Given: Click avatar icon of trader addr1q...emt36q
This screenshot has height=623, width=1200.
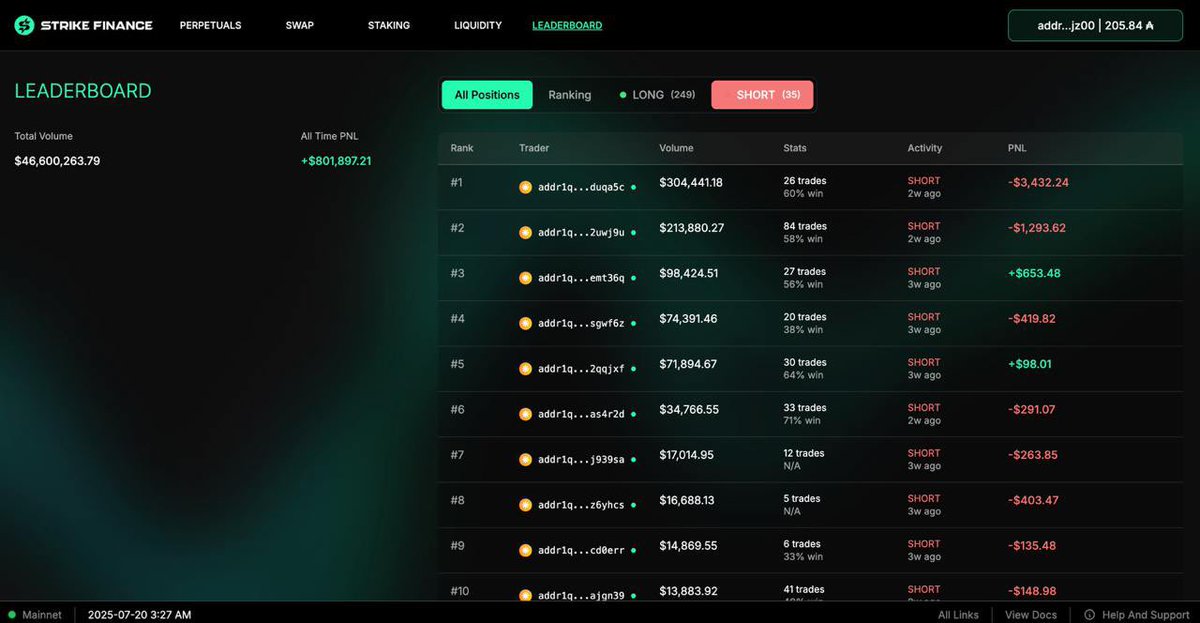Looking at the screenshot, I should click(525, 278).
